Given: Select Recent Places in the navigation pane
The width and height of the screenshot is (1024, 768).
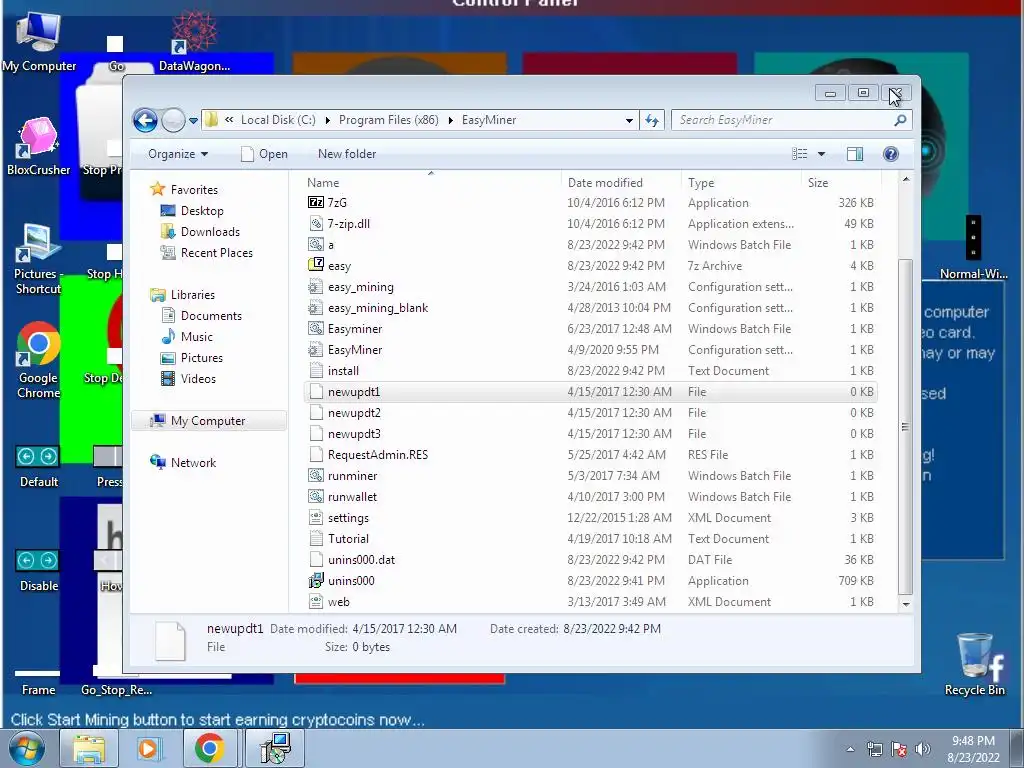Looking at the screenshot, I should [x=216, y=253].
